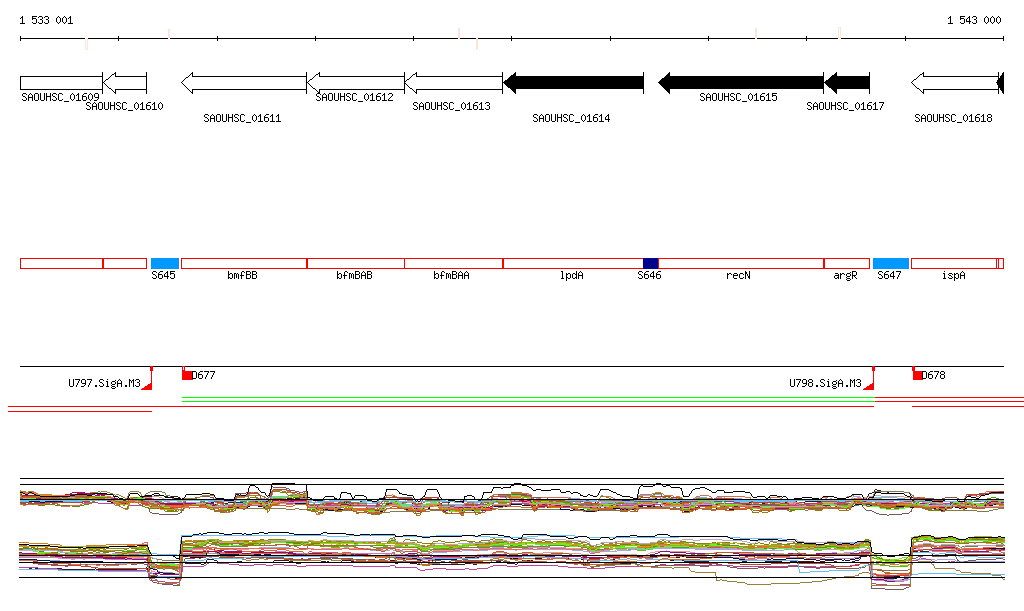The image size is (1024, 611).
Task: Click the SAOUHSC_01612 white gene arrow
Action: (x=355, y=83)
